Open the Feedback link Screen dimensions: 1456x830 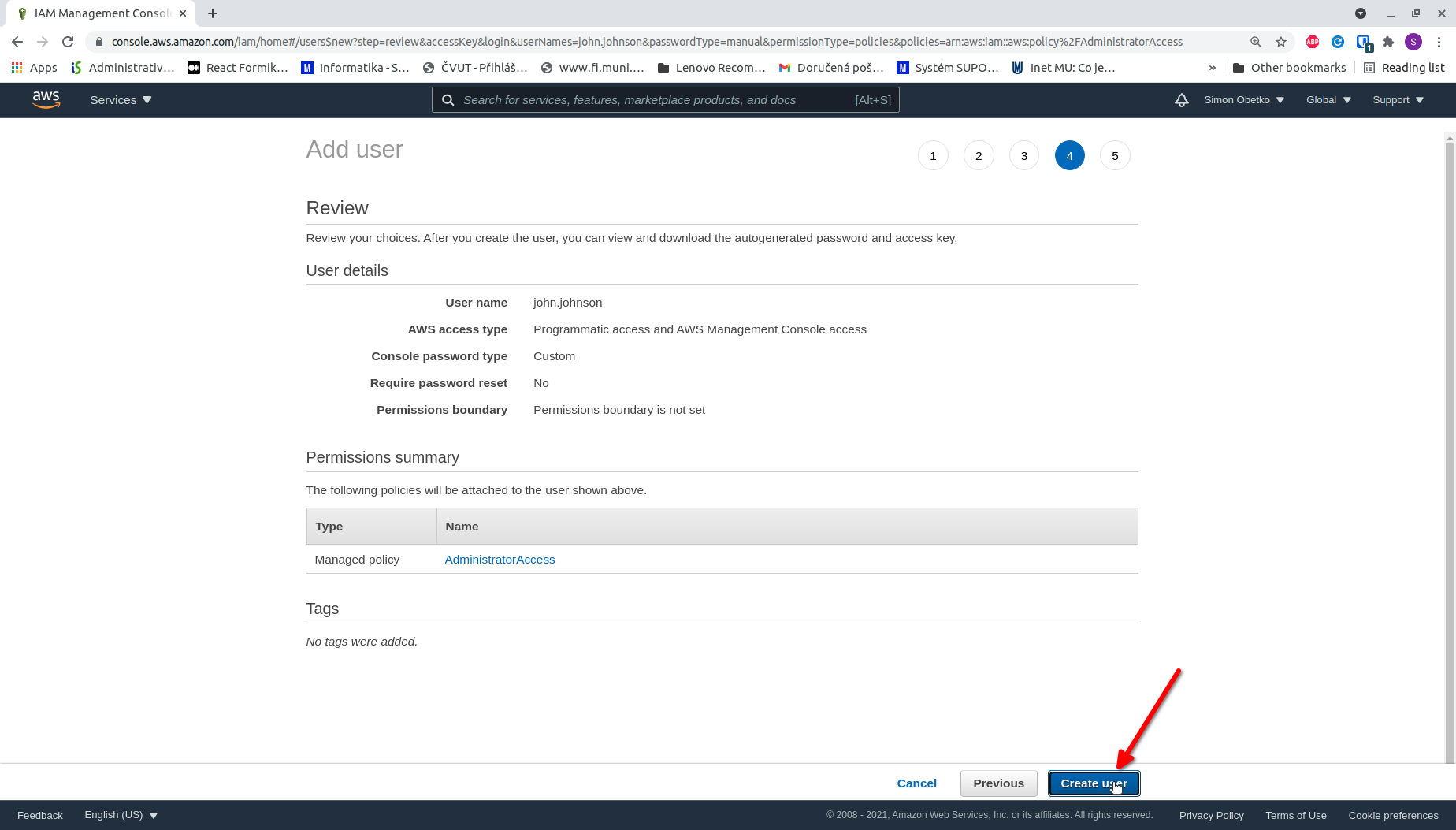click(40, 815)
